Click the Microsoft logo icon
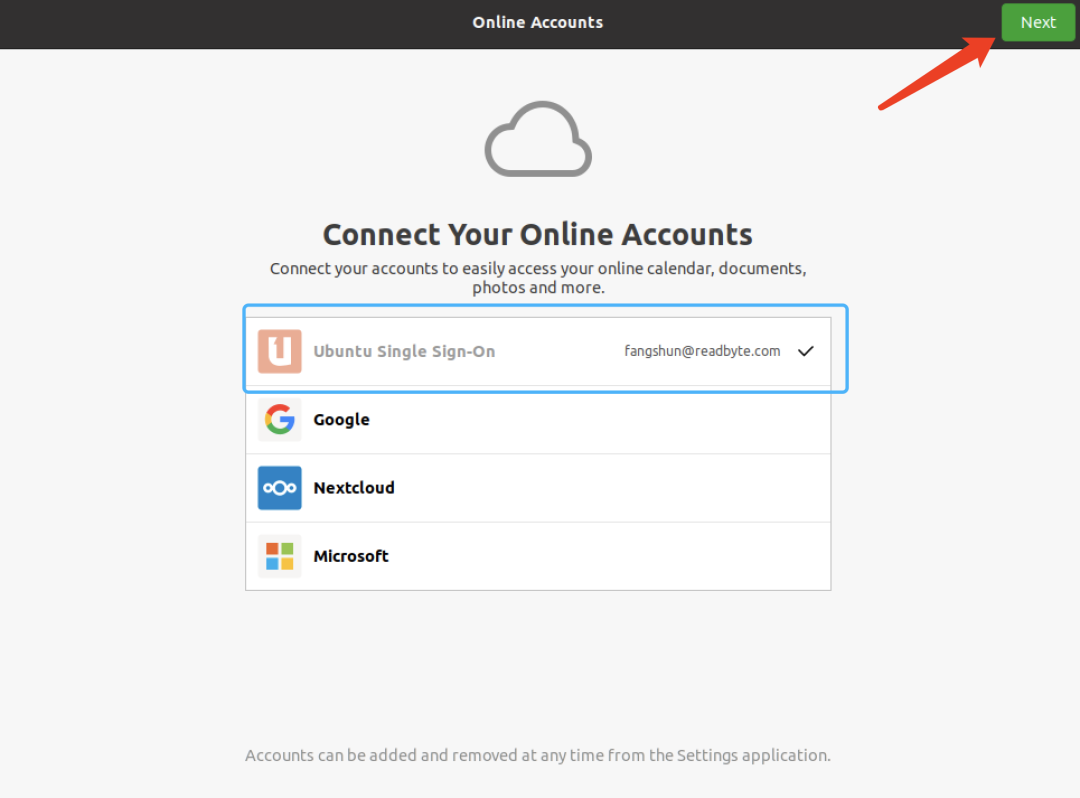 coord(280,556)
